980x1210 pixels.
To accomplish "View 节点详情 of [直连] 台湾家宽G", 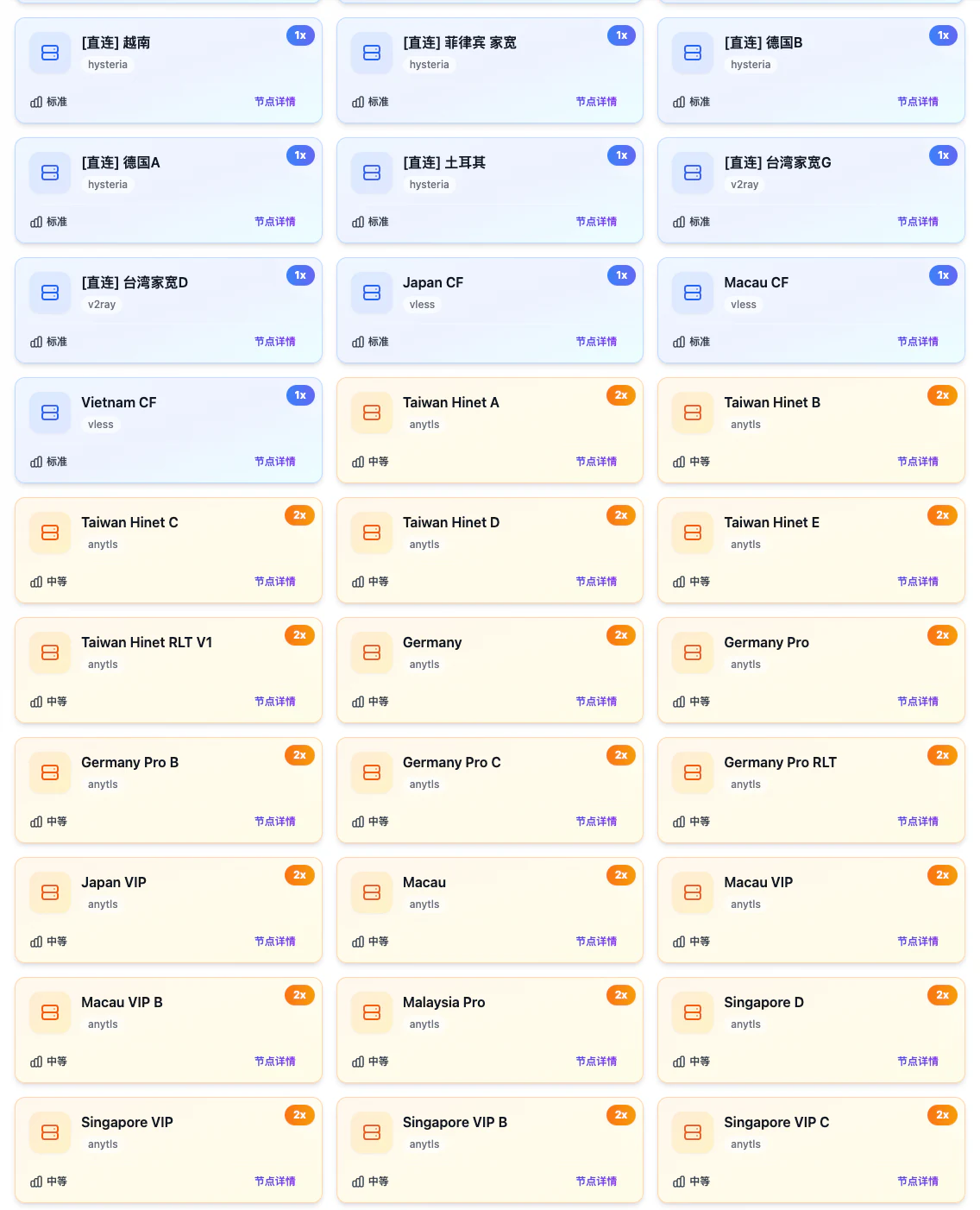I will [918, 222].
